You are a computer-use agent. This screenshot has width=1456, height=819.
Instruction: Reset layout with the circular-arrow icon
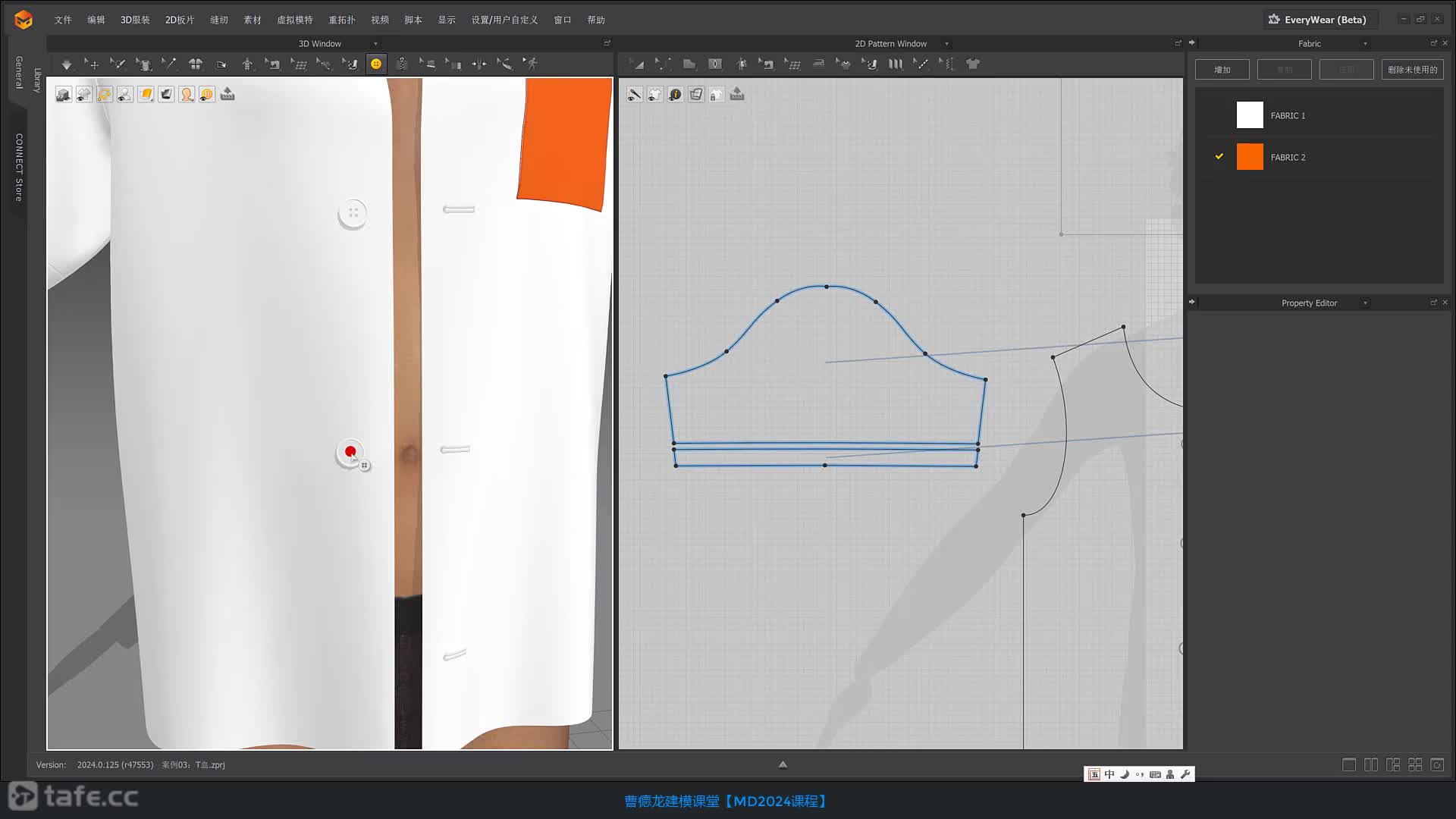click(1437, 764)
